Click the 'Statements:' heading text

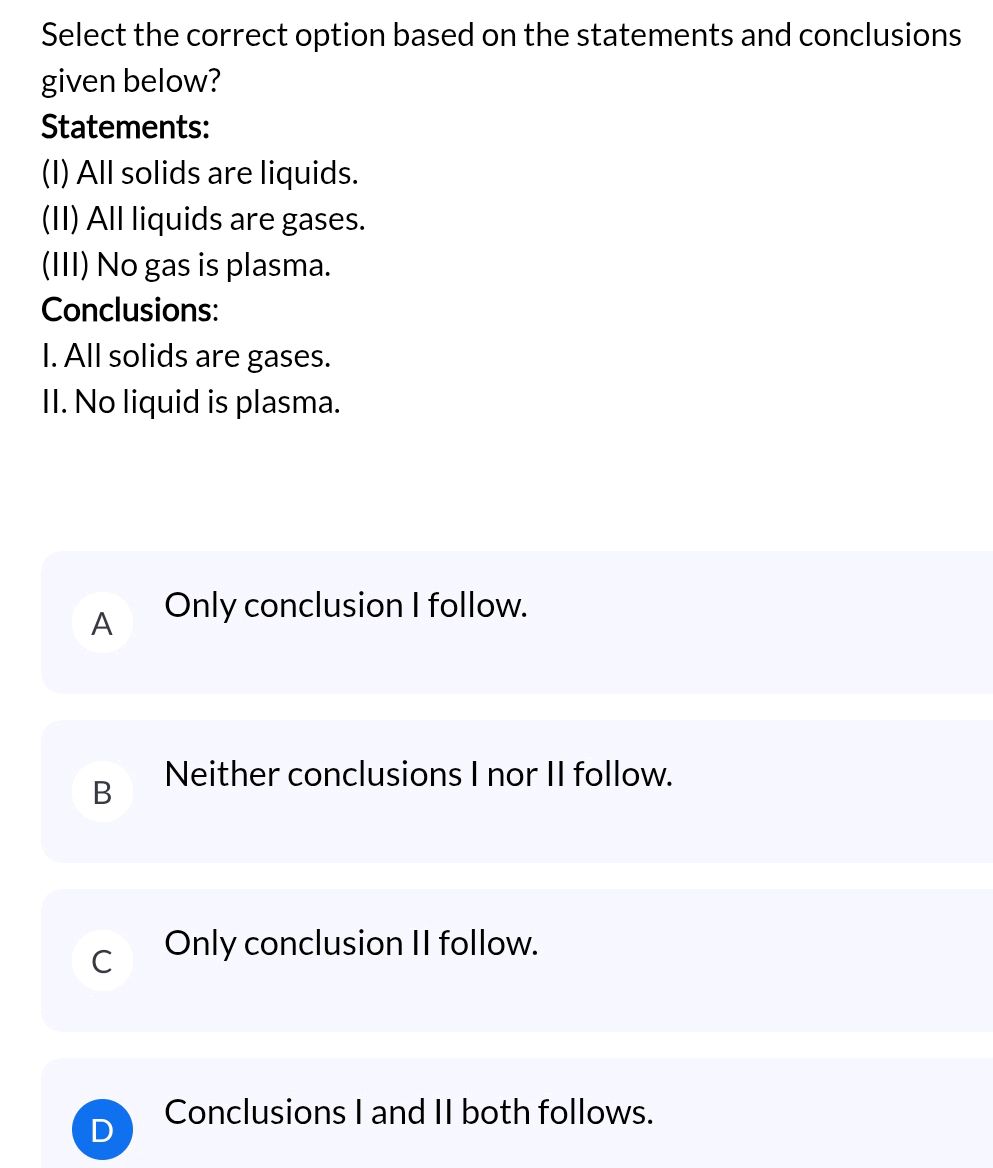coord(125,128)
